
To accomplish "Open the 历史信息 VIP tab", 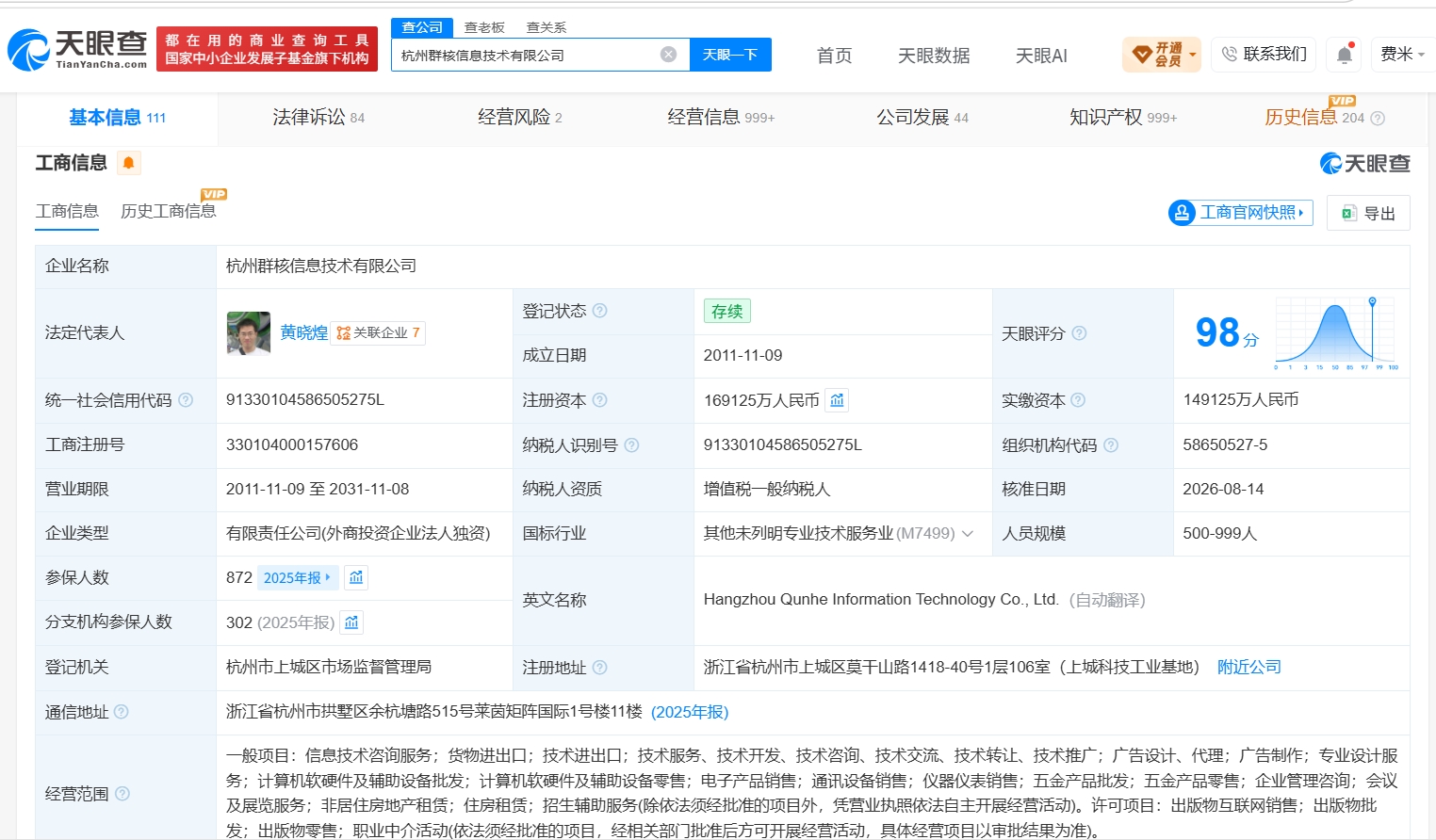I will click(x=1314, y=116).
